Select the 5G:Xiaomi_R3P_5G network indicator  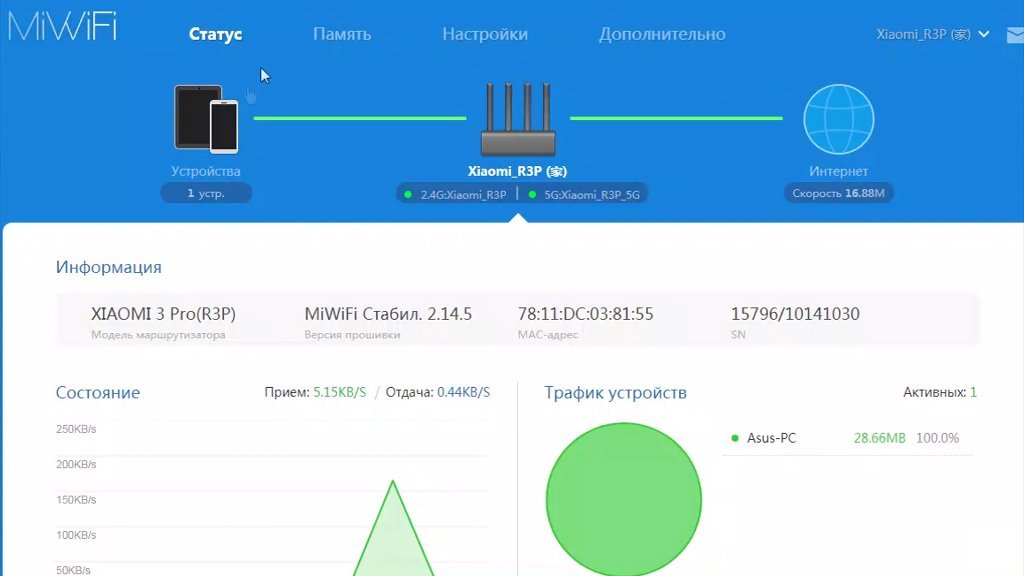click(584, 195)
